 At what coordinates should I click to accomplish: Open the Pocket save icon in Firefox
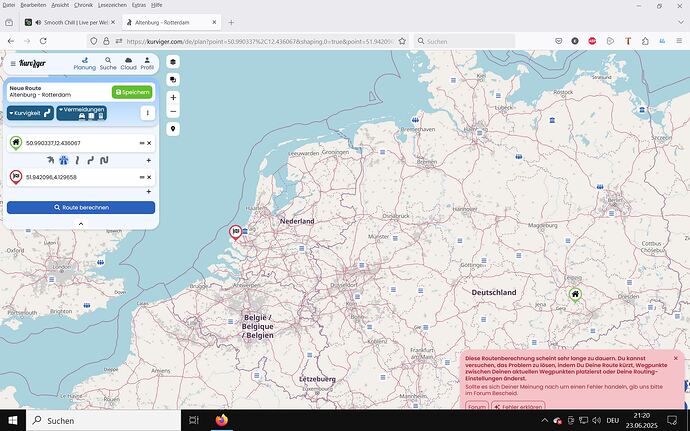pyautogui.click(x=558, y=41)
